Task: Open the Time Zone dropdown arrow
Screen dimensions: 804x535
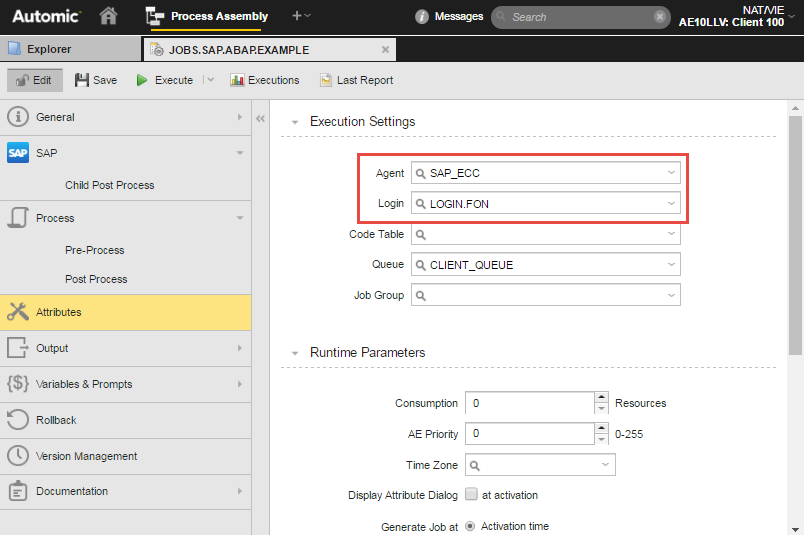Action: pyautogui.click(x=606, y=465)
